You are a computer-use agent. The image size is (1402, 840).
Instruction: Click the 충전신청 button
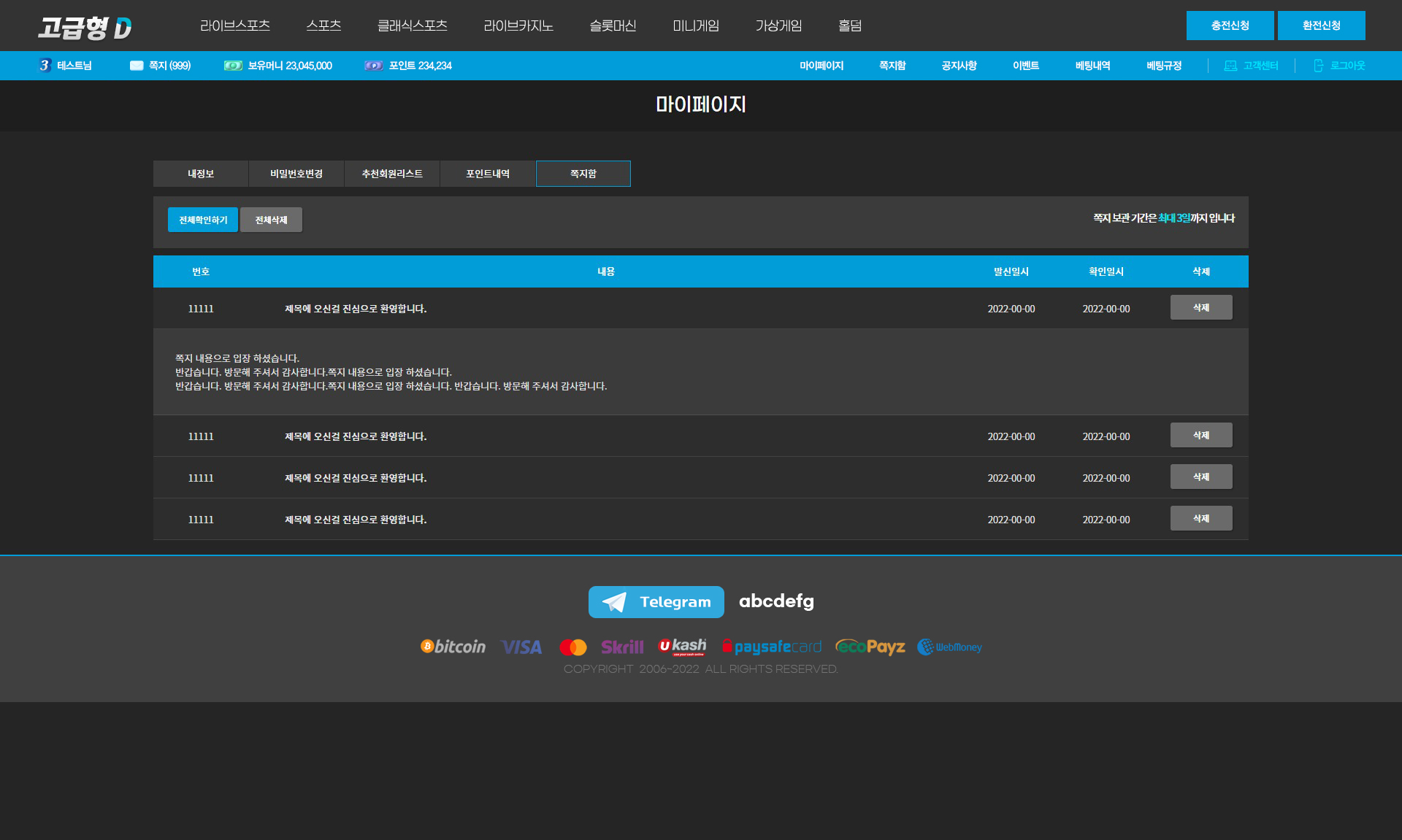1230,26
